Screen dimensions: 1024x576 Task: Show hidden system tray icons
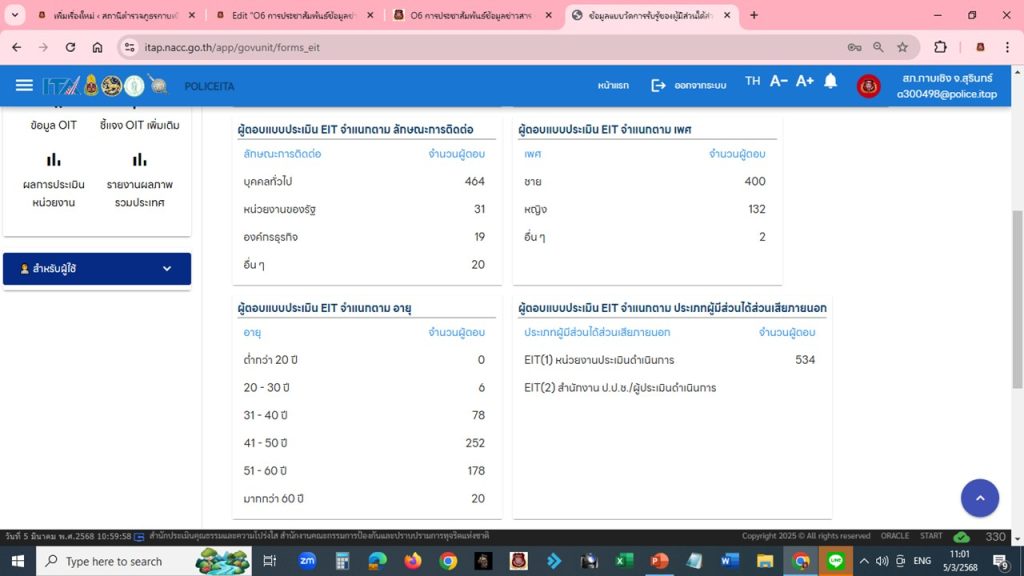coord(864,561)
